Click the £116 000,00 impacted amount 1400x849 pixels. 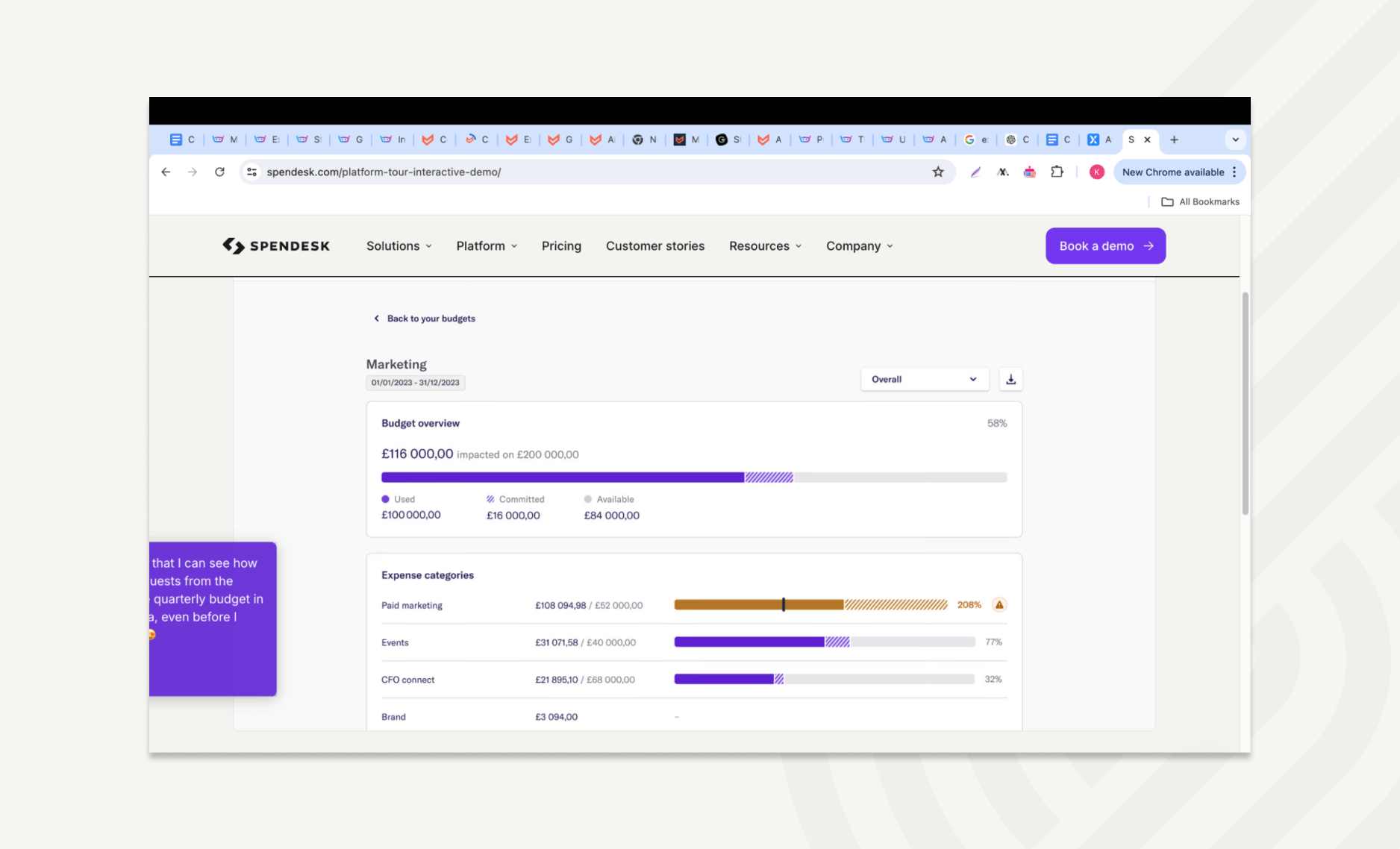tap(417, 454)
